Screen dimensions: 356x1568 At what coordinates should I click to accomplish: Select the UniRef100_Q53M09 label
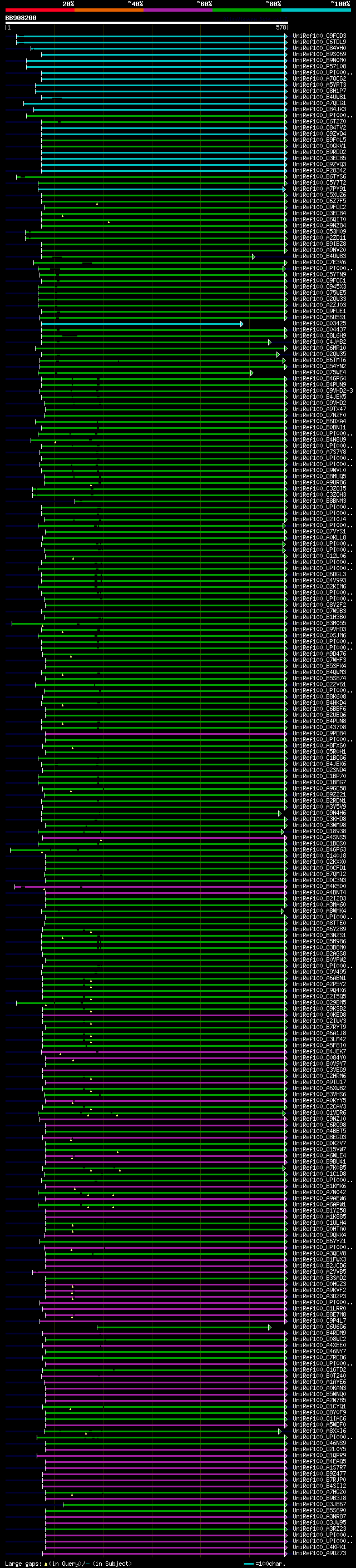pos(319,232)
